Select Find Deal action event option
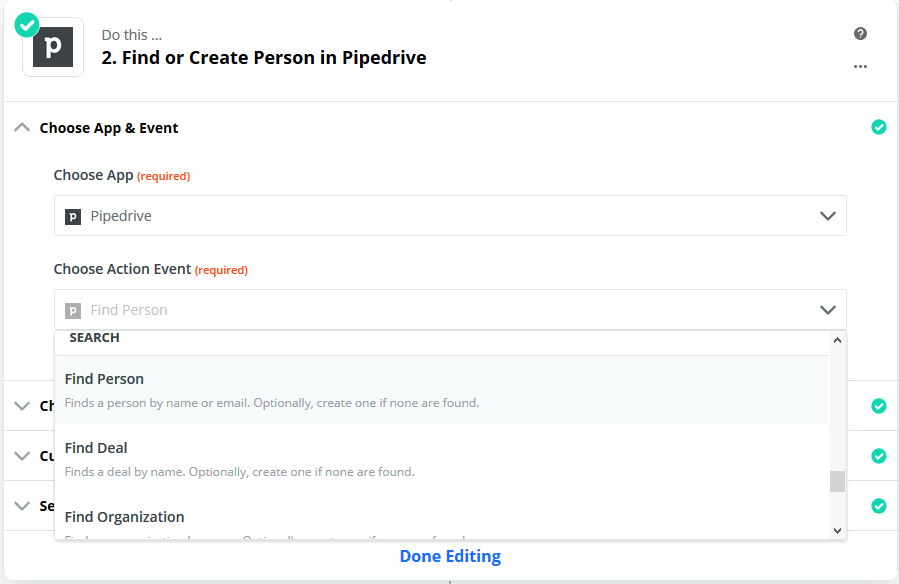This screenshot has width=899, height=584. [442, 459]
